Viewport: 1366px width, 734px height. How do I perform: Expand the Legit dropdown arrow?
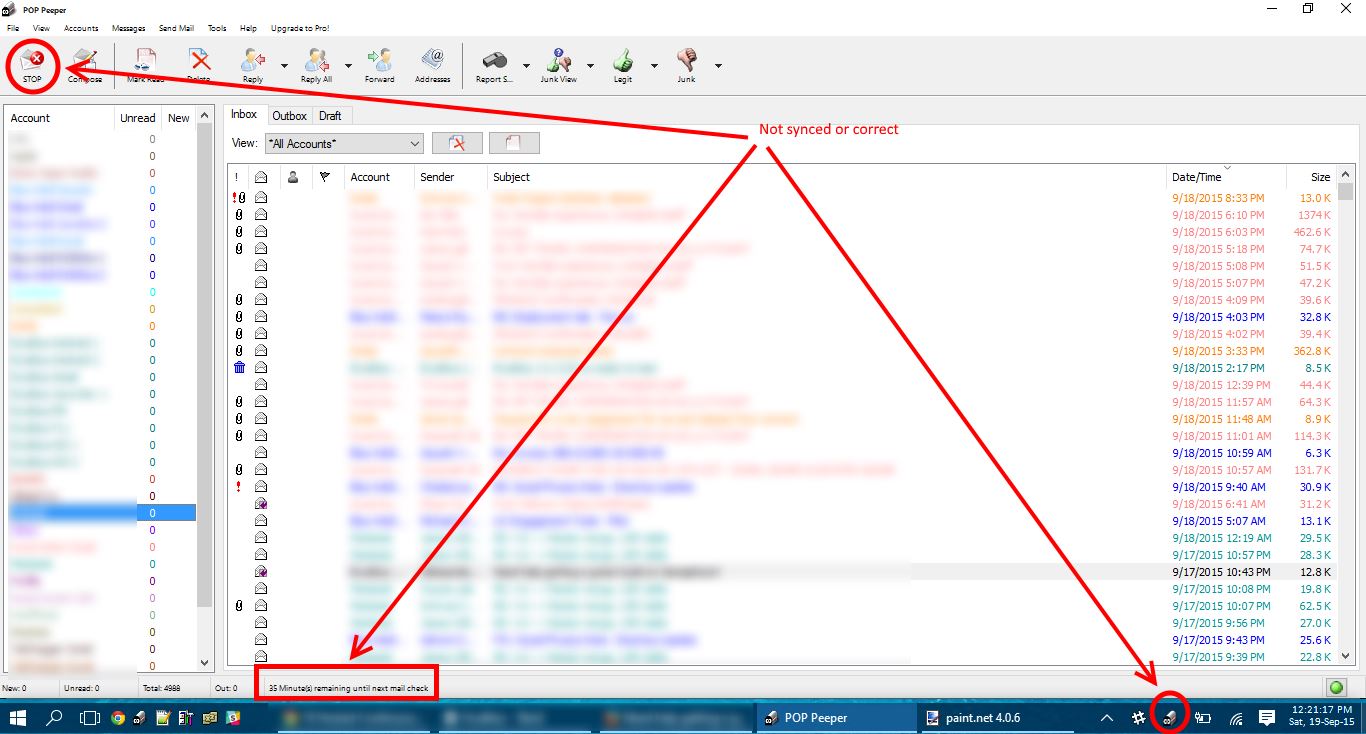point(654,65)
